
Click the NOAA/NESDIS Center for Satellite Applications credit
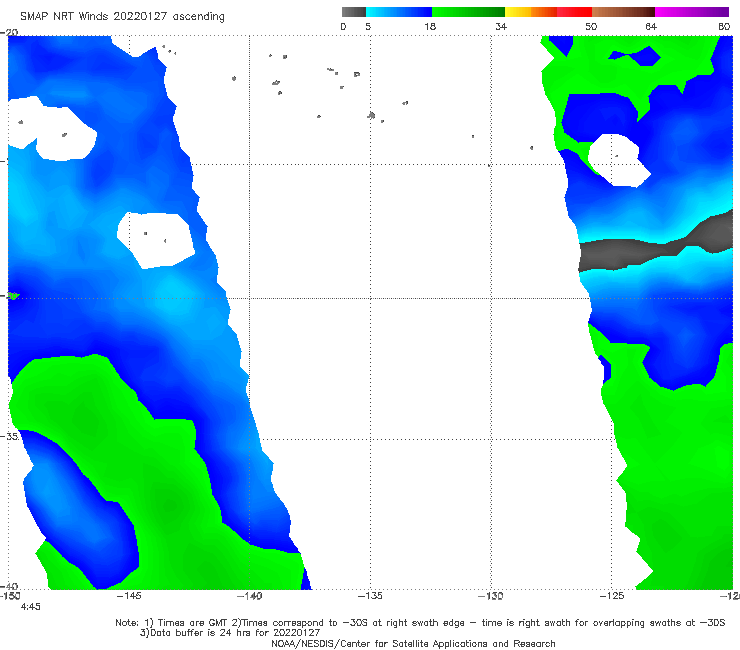point(413,643)
